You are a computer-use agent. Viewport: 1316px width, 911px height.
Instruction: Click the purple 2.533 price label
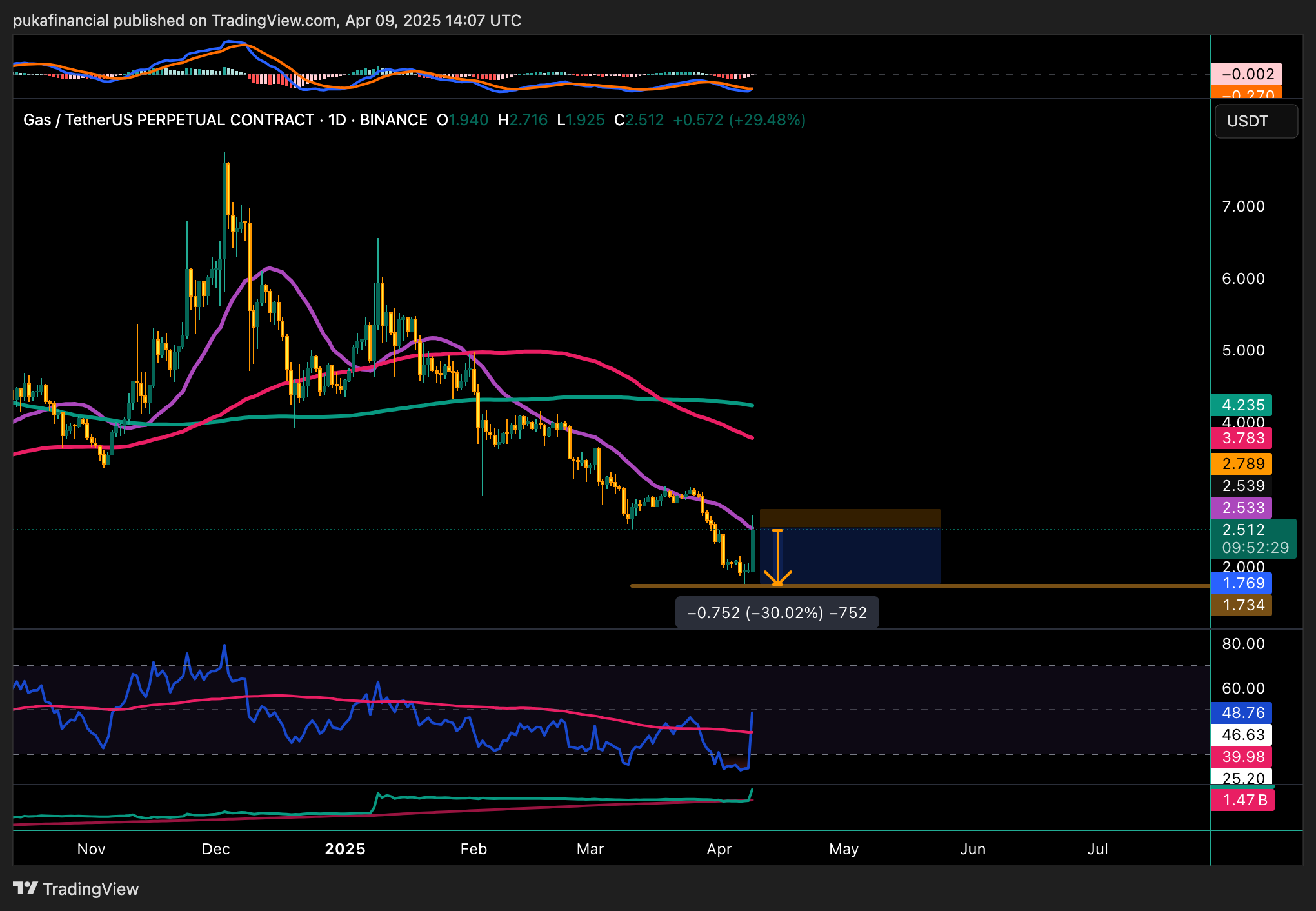click(x=1242, y=508)
